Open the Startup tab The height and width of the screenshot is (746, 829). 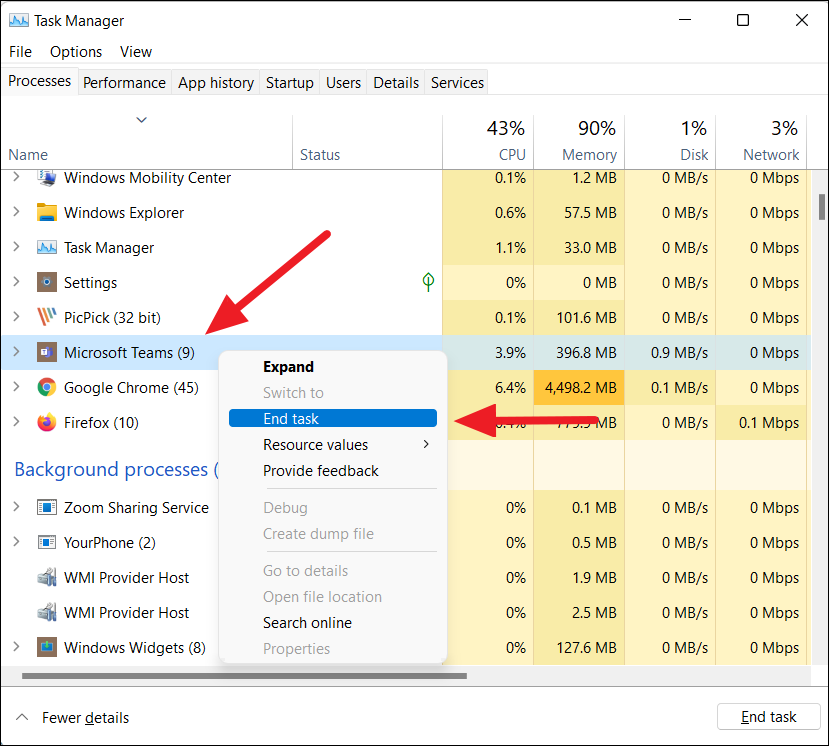pos(290,82)
